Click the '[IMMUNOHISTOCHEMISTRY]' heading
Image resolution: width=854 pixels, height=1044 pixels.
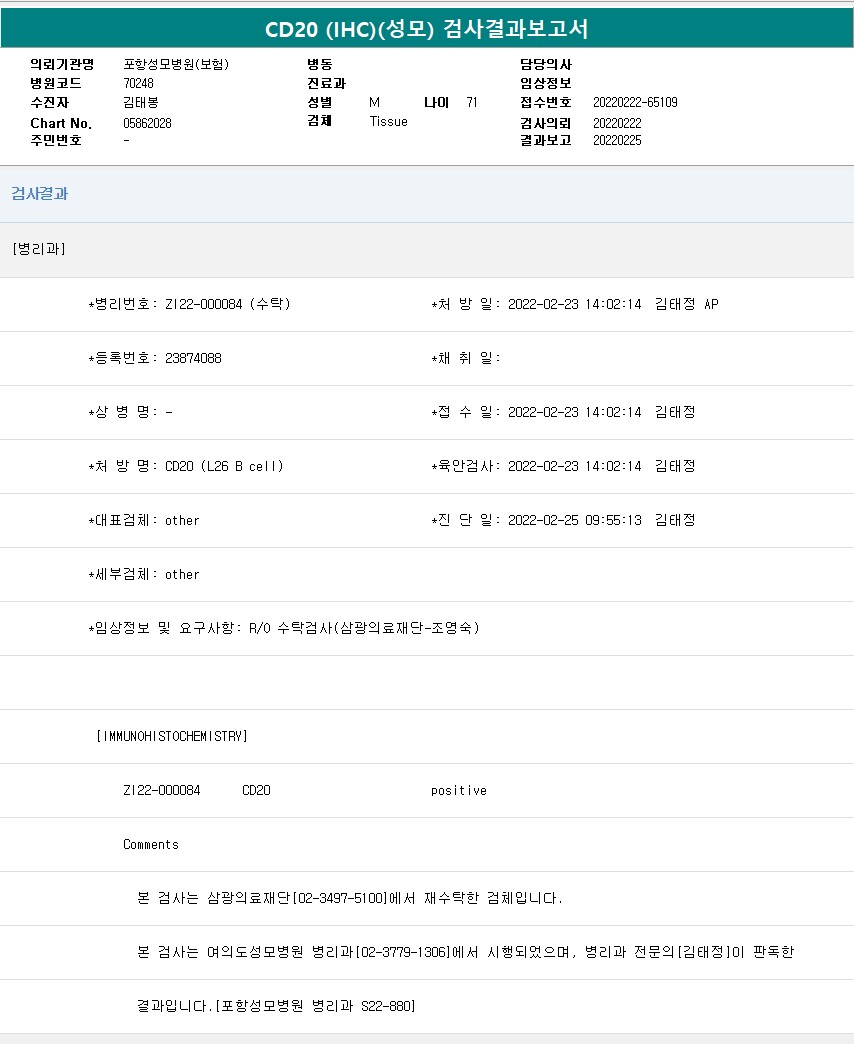[x=172, y=736]
